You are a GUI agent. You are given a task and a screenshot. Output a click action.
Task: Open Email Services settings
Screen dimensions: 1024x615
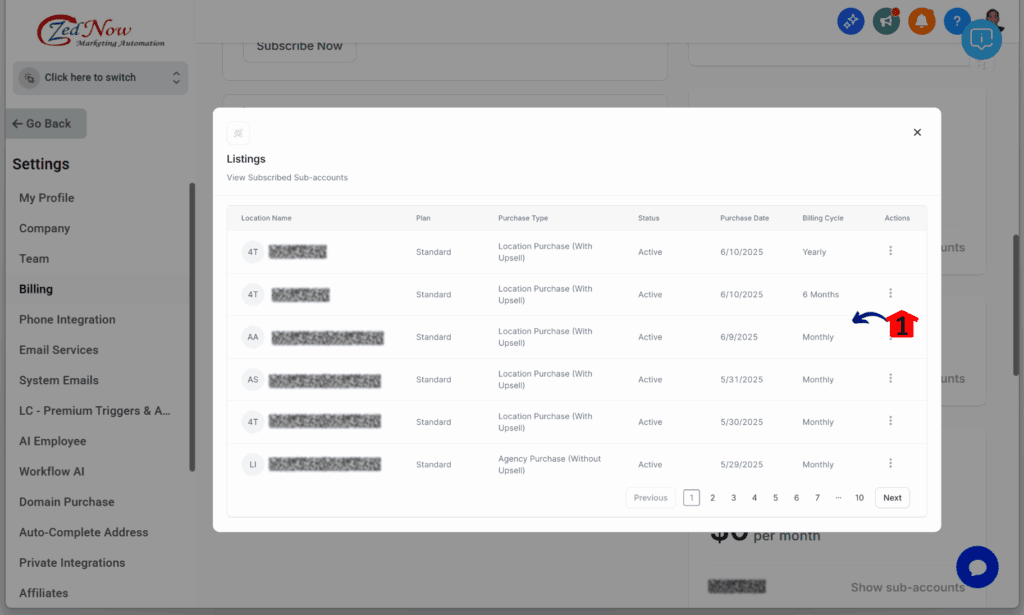click(x=59, y=350)
